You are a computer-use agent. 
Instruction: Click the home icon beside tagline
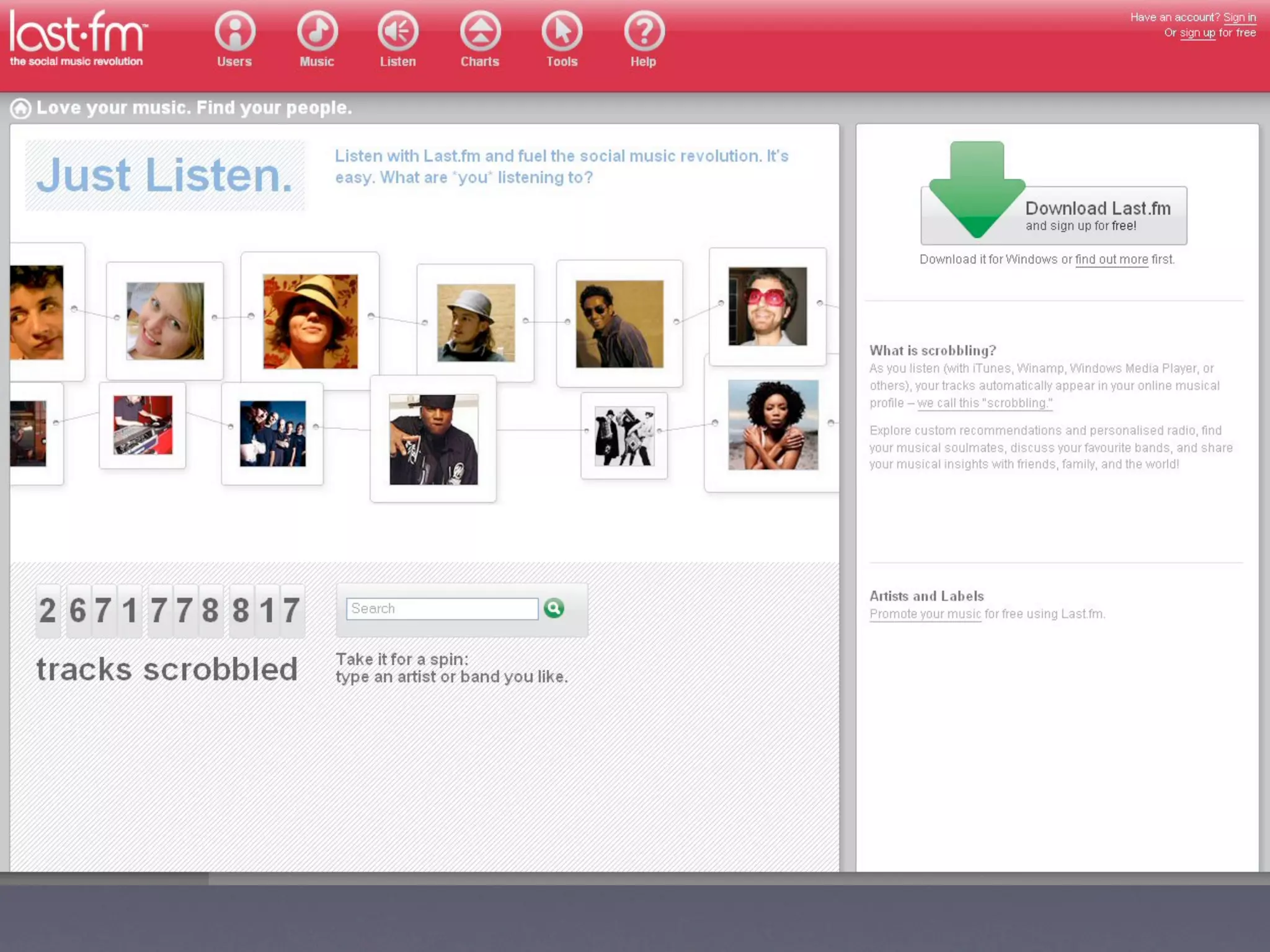pos(20,108)
